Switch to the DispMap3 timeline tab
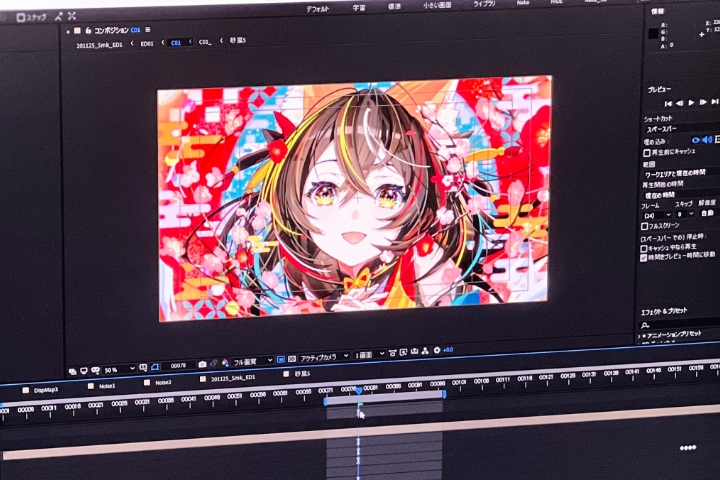The image size is (720, 480). 45,390
